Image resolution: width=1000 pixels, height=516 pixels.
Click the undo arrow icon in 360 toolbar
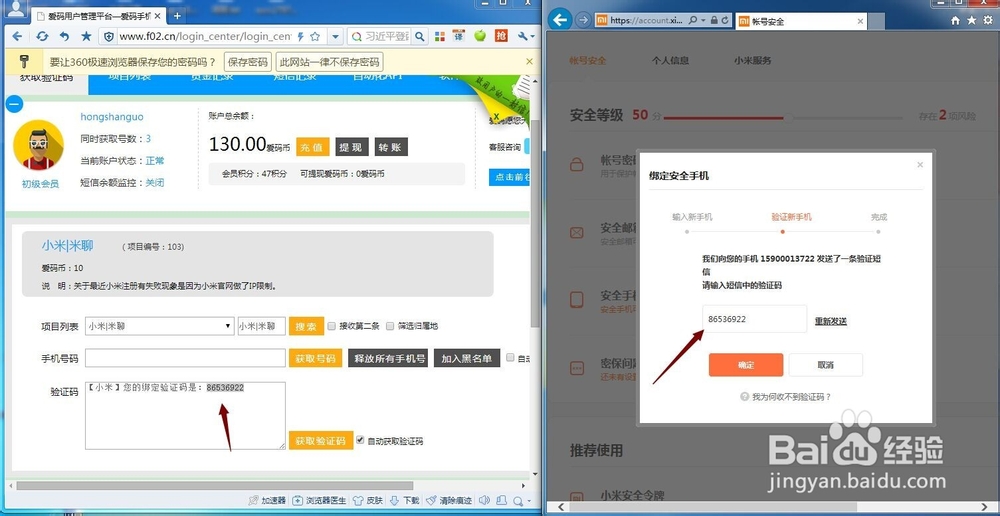pyautogui.click(x=64, y=36)
